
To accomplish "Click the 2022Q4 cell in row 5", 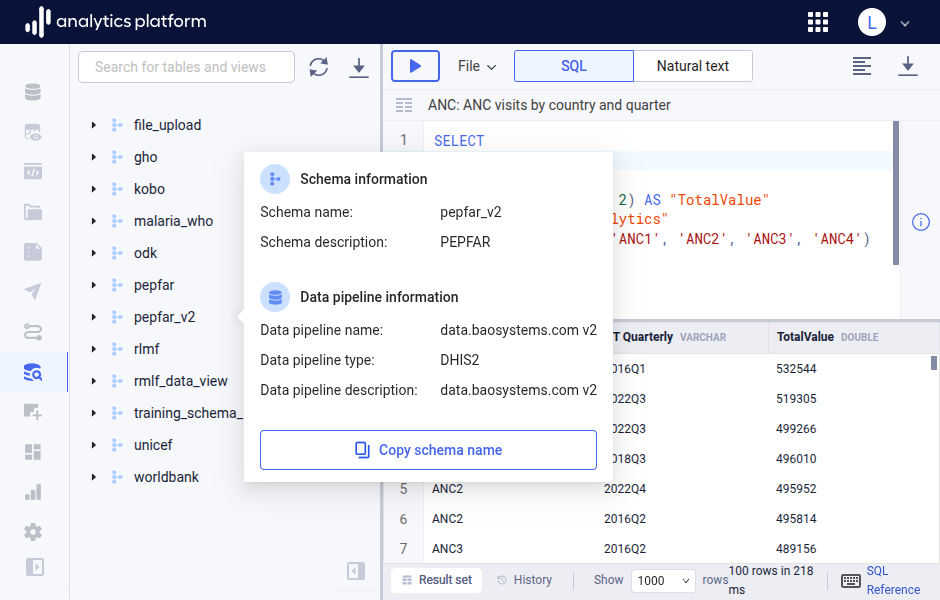I will click(625, 489).
